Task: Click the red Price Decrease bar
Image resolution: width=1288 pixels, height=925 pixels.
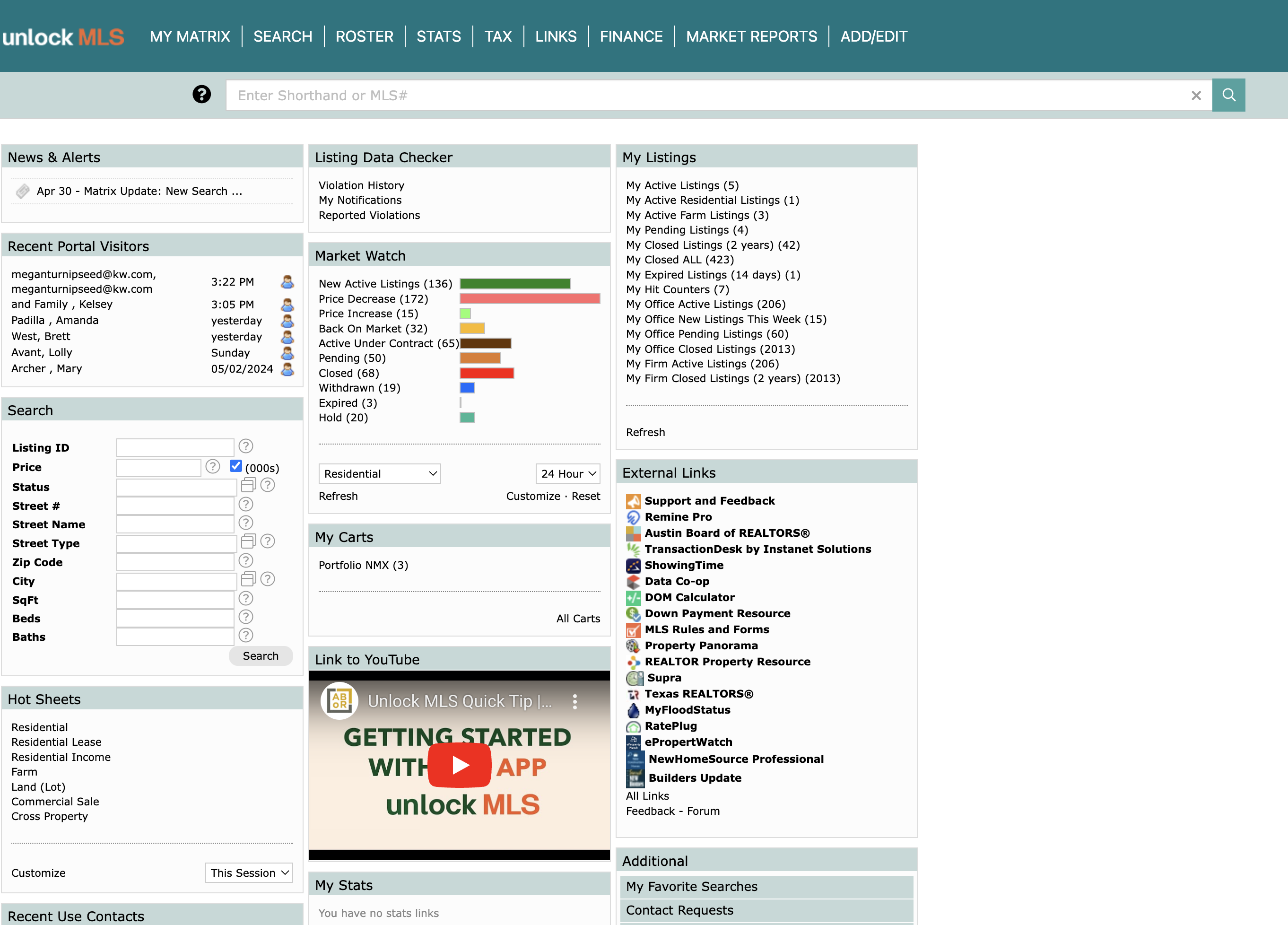Action: click(x=529, y=298)
